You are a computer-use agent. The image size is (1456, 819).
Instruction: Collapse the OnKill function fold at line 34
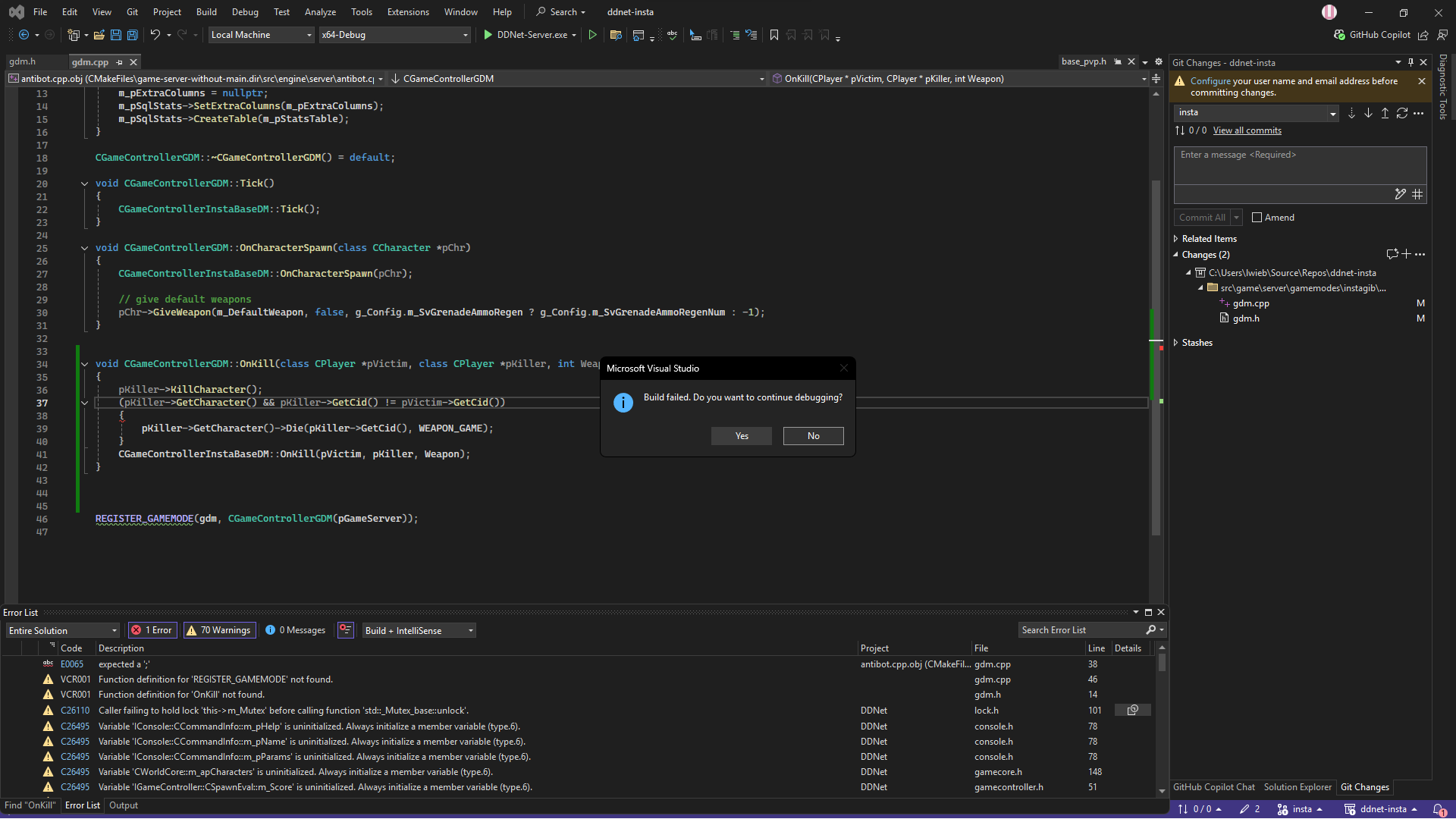(x=84, y=364)
